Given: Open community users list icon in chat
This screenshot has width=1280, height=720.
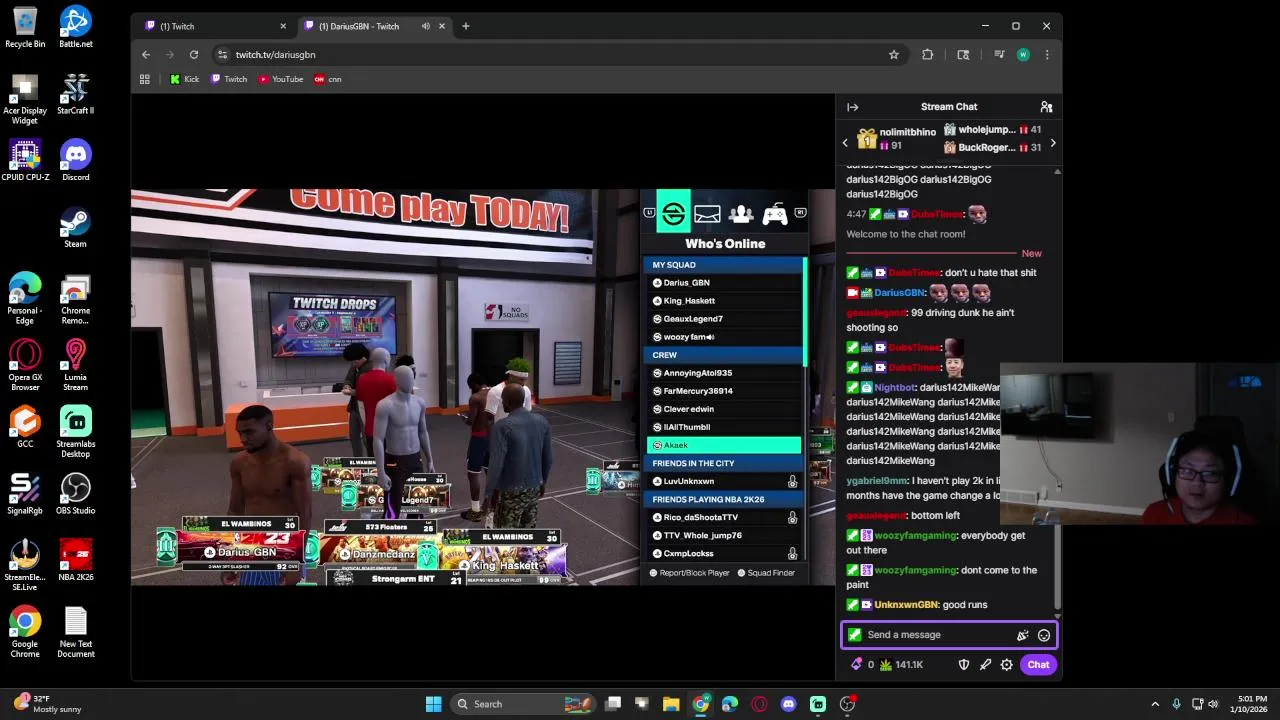Looking at the screenshot, I should (1046, 107).
